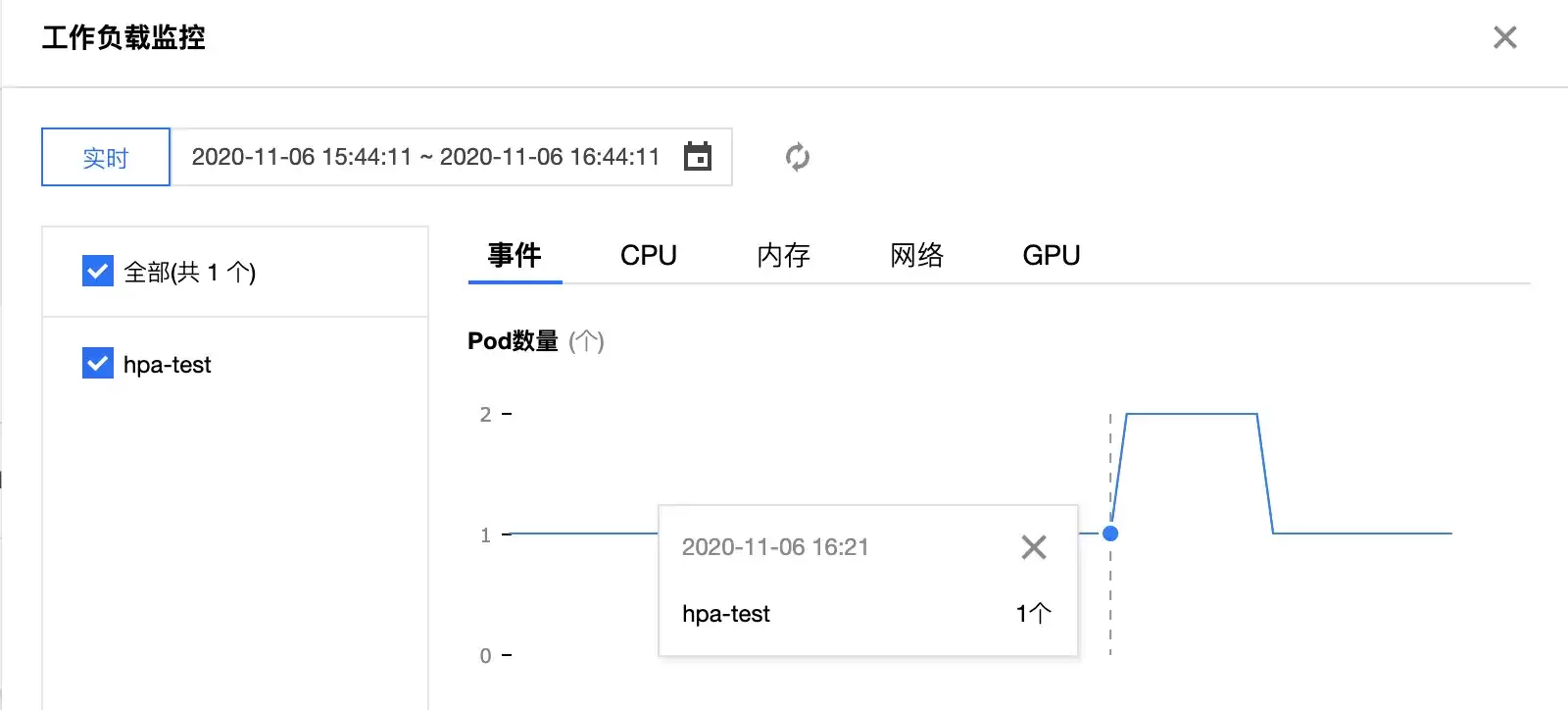1568x710 pixels.
Task: Open the 网络 tab
Action: click(x=917, y=255)
